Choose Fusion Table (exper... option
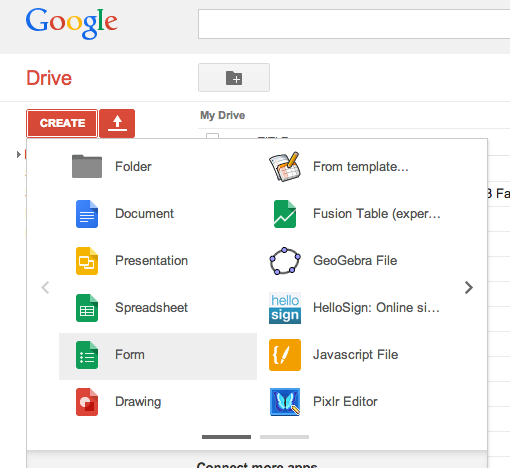 [x=356, y=214]
